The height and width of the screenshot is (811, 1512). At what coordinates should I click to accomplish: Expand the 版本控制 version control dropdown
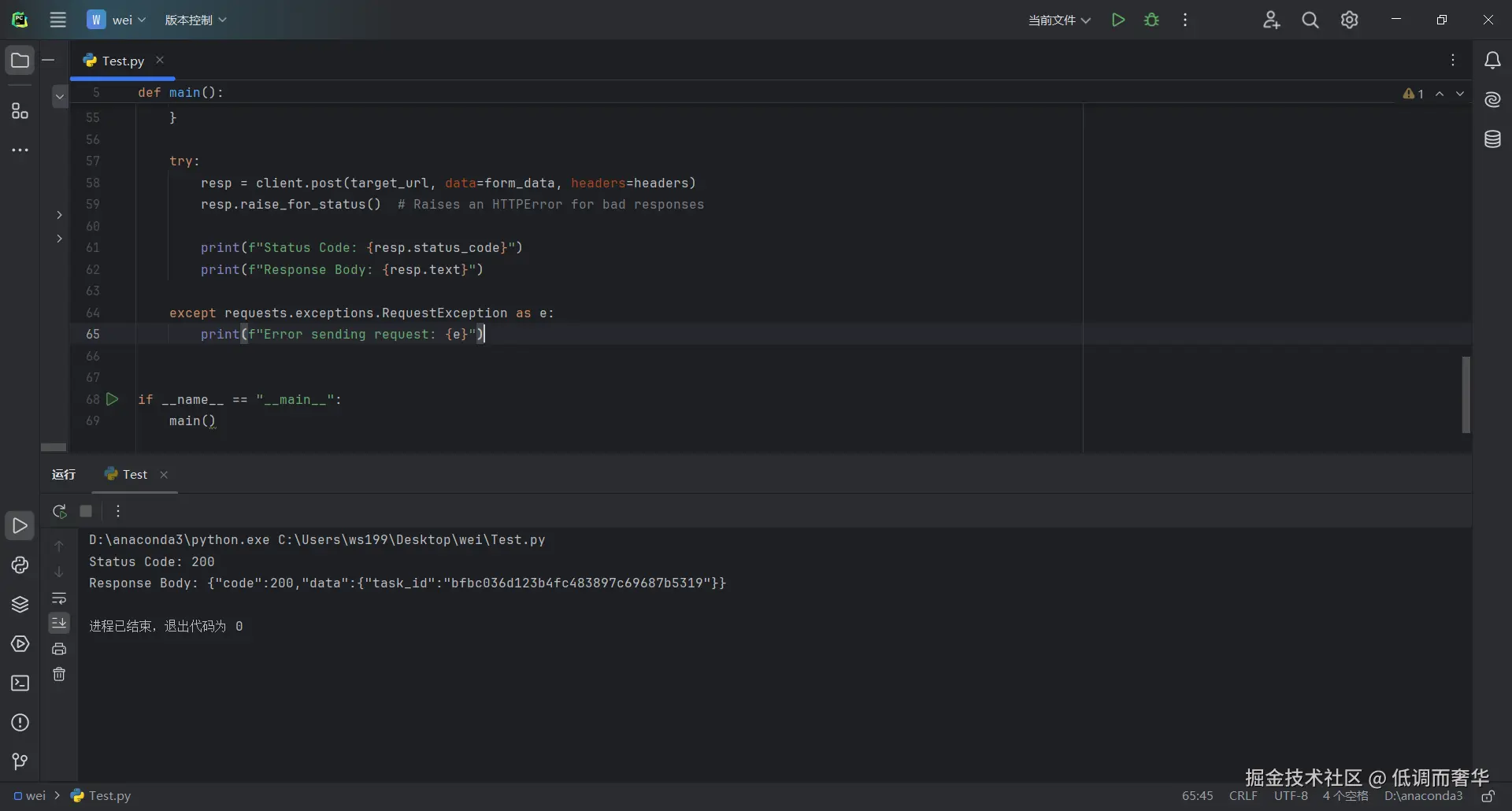195,20
